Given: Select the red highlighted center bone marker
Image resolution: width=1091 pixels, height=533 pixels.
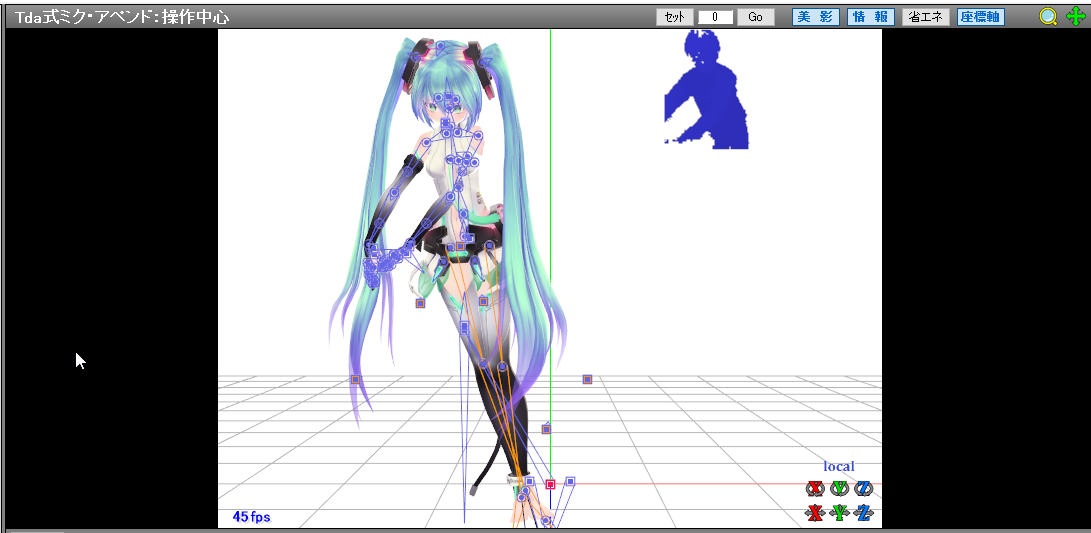Looking at the screenshot, I should pyautogui.click(x=550, y=484).
